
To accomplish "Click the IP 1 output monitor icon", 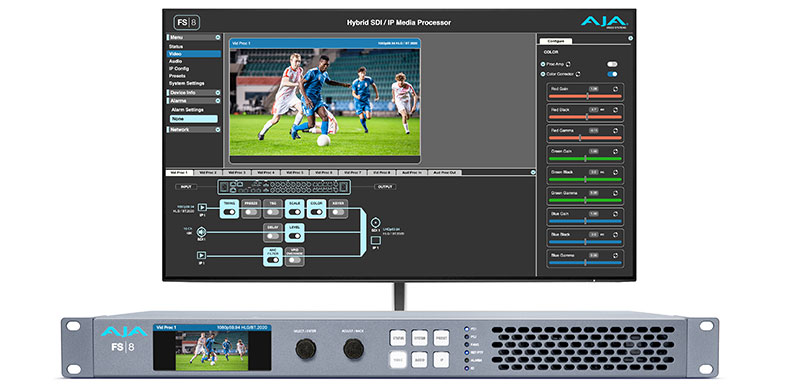I will click(376, 240).
